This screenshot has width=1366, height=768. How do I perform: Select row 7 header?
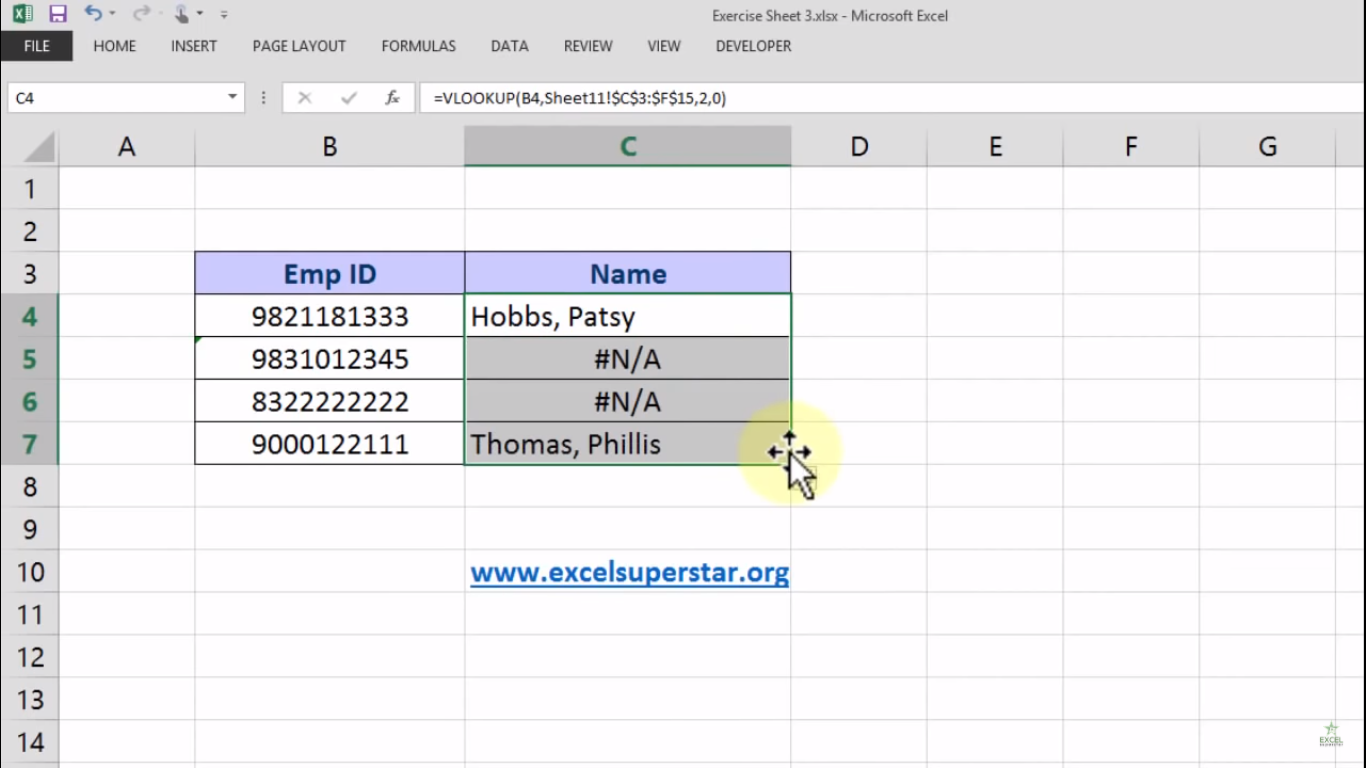[x=30, y=443]
